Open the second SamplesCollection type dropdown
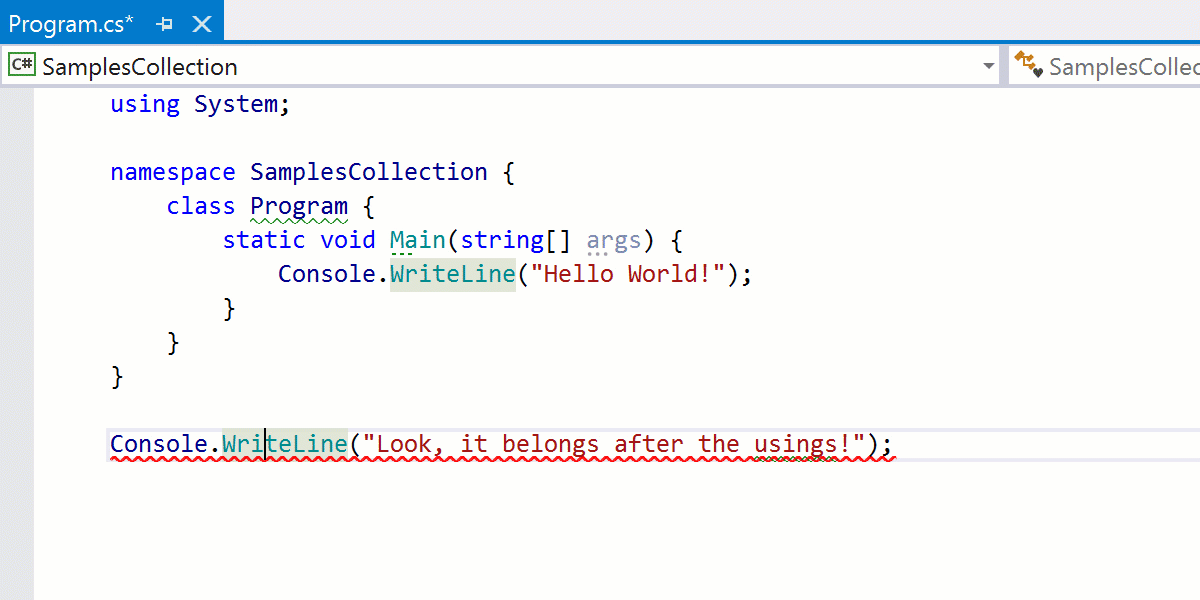The width and height of the screenshot is (1200, 600). pyautogui.click(x=1104, y=67)
